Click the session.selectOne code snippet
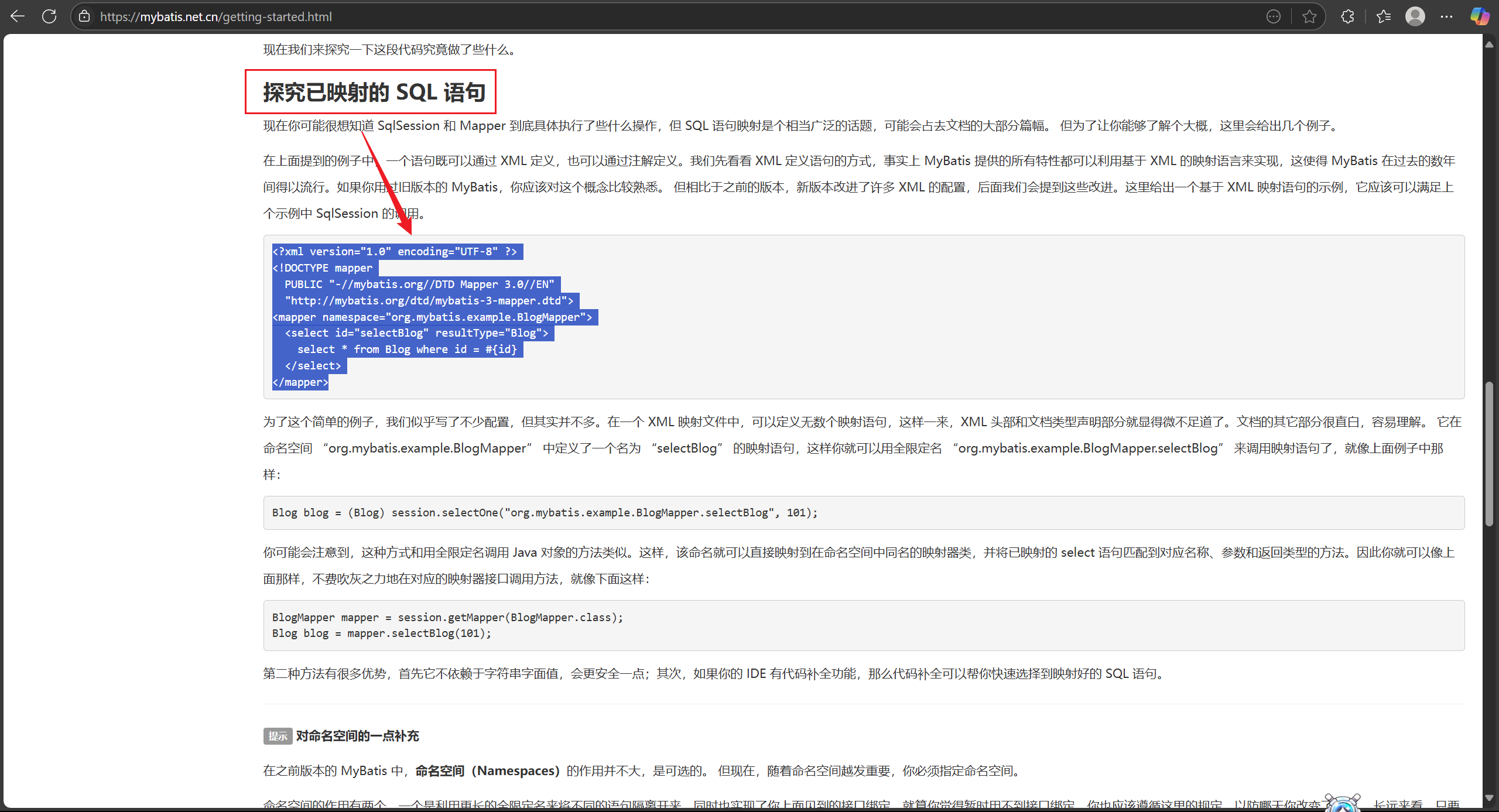Screen dimensions: 1499x812 (x=545, y=513)
